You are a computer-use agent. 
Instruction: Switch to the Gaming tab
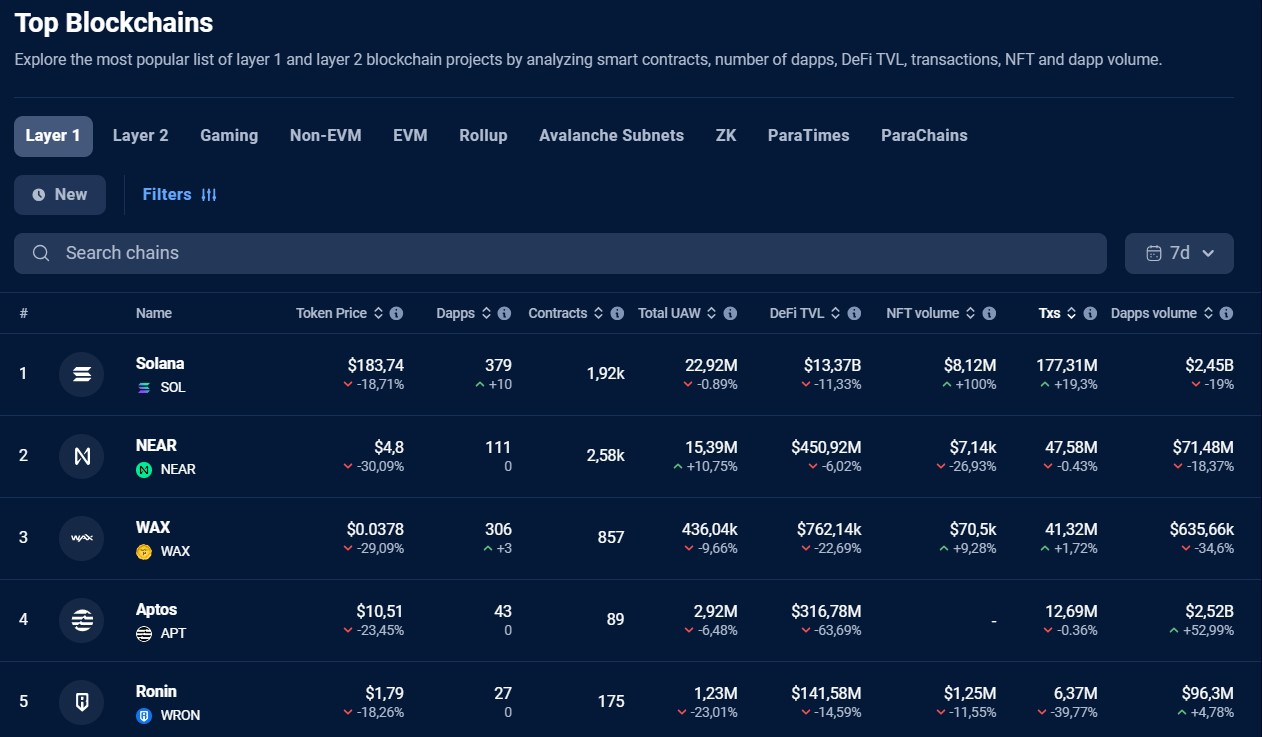(x=229, y=136)
